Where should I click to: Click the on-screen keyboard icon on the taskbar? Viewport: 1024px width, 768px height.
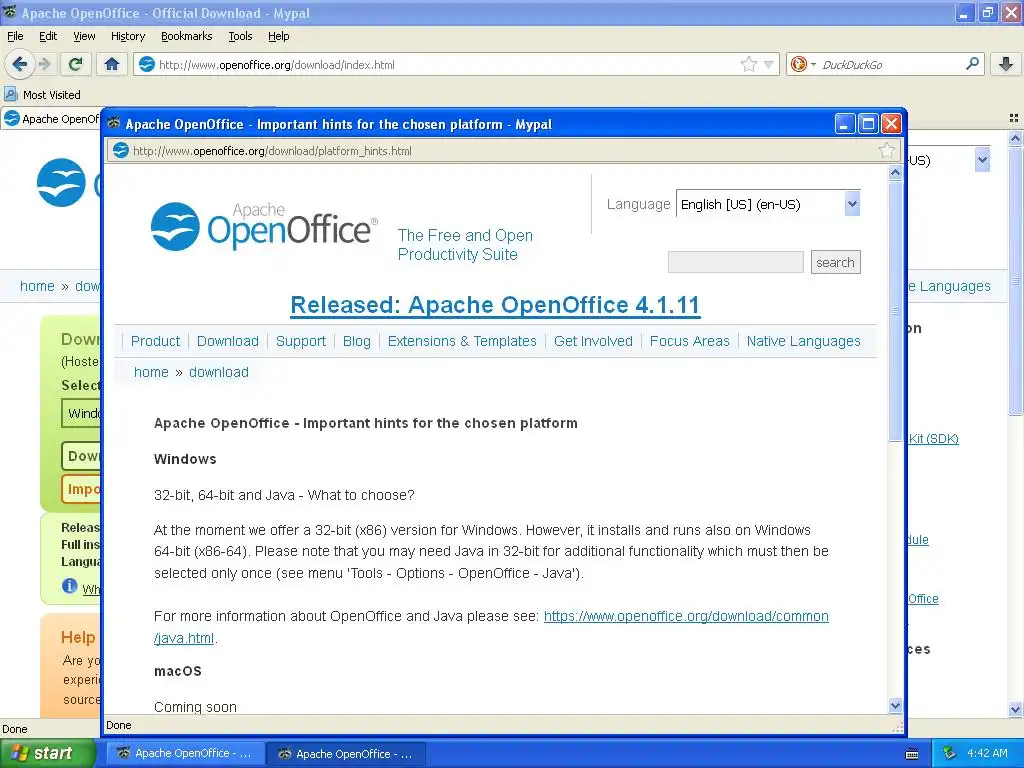tap(912, 754)
